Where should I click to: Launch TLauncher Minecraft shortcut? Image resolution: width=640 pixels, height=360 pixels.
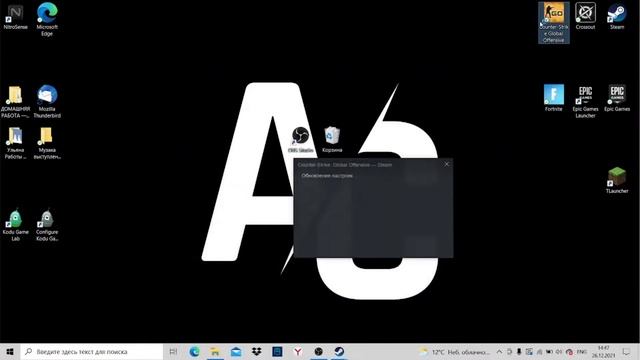click(617, 180)
